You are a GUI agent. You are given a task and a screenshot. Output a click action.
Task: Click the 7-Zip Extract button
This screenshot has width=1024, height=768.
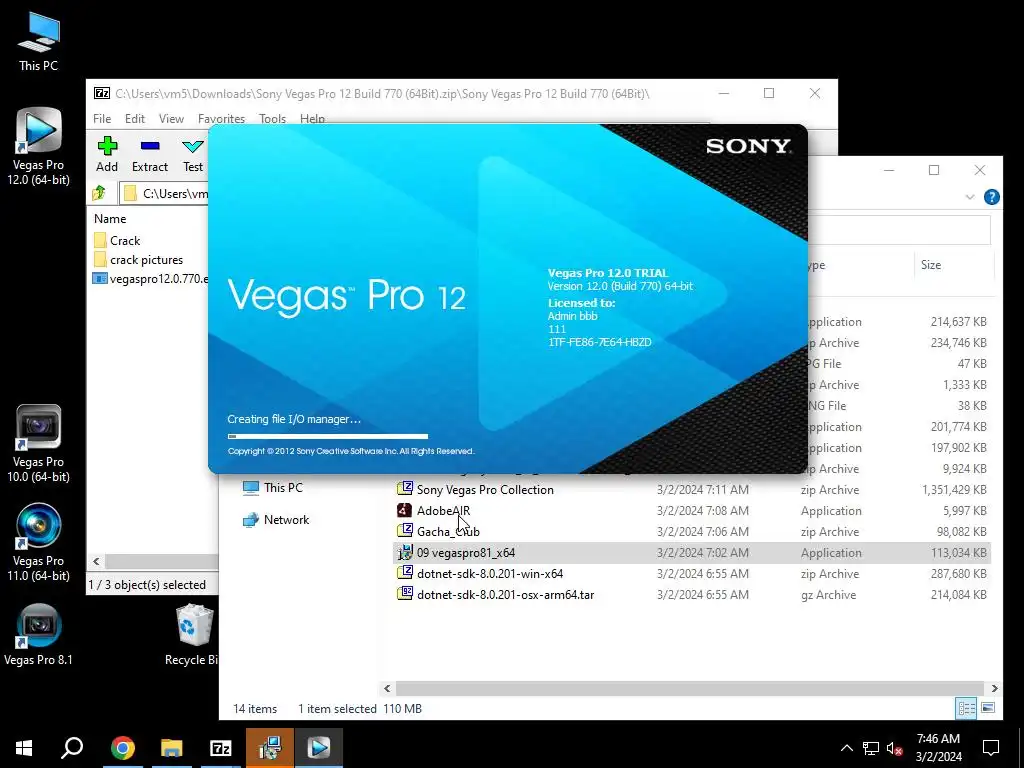[150, 155]
